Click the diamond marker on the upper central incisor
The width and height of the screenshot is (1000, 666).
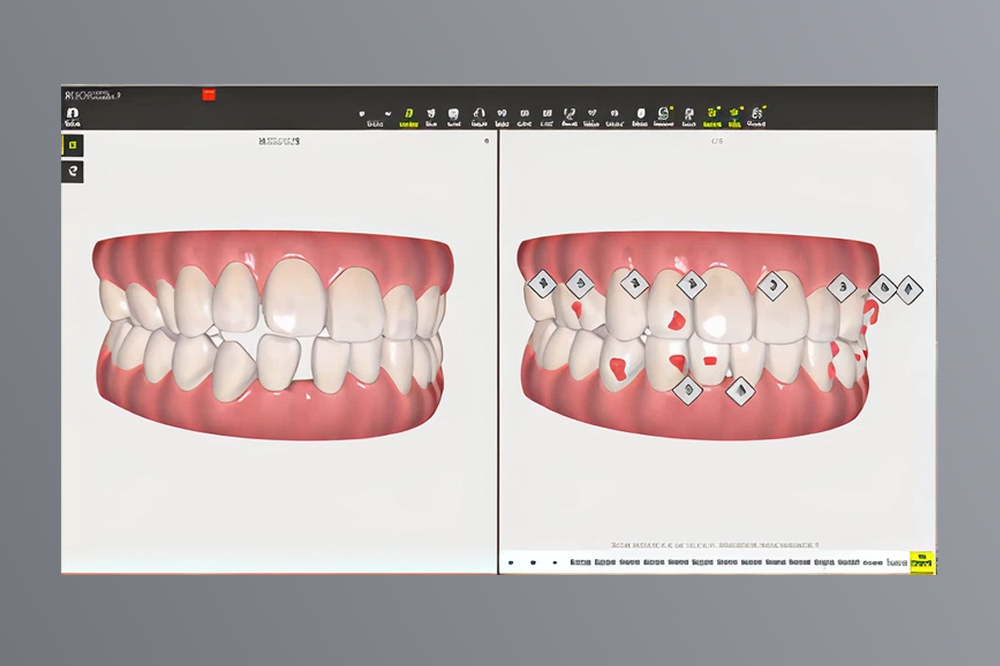click(x=691, y=286)
